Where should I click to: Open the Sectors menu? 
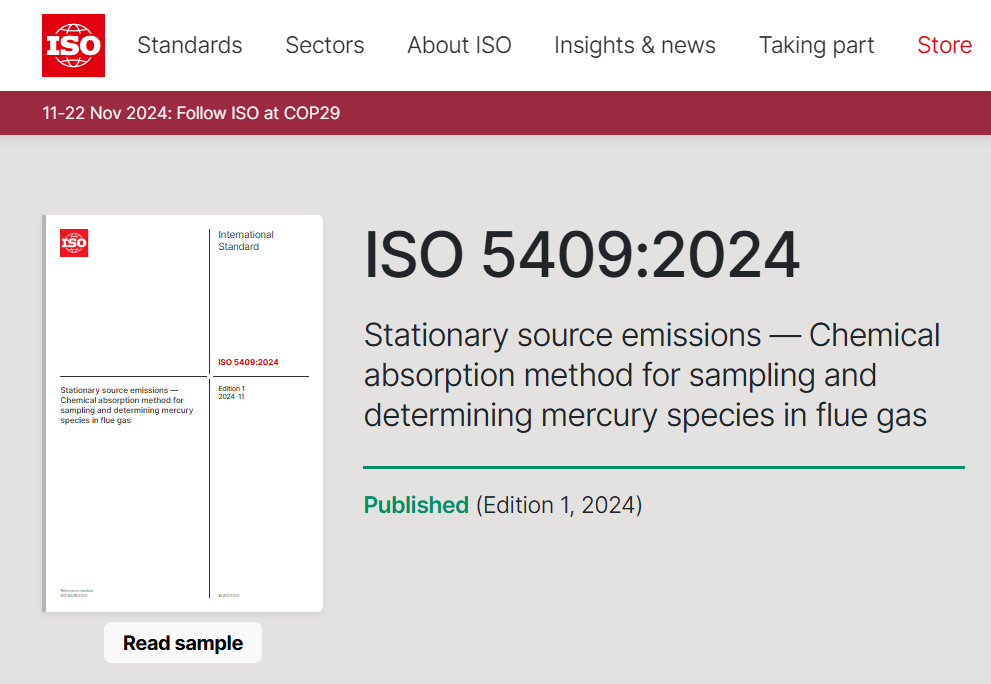coord(324,45)
